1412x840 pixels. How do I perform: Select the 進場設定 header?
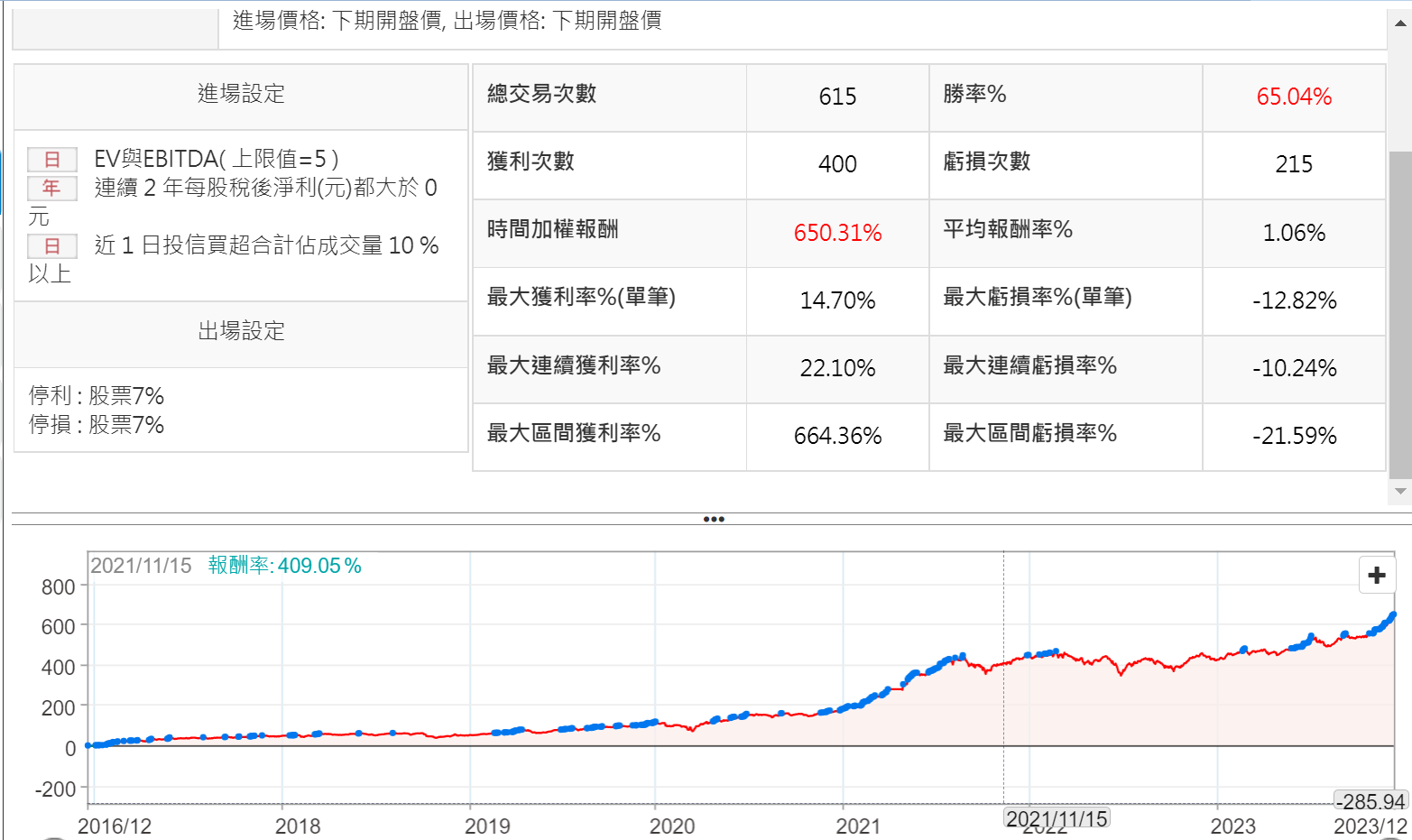click(241, 94)
